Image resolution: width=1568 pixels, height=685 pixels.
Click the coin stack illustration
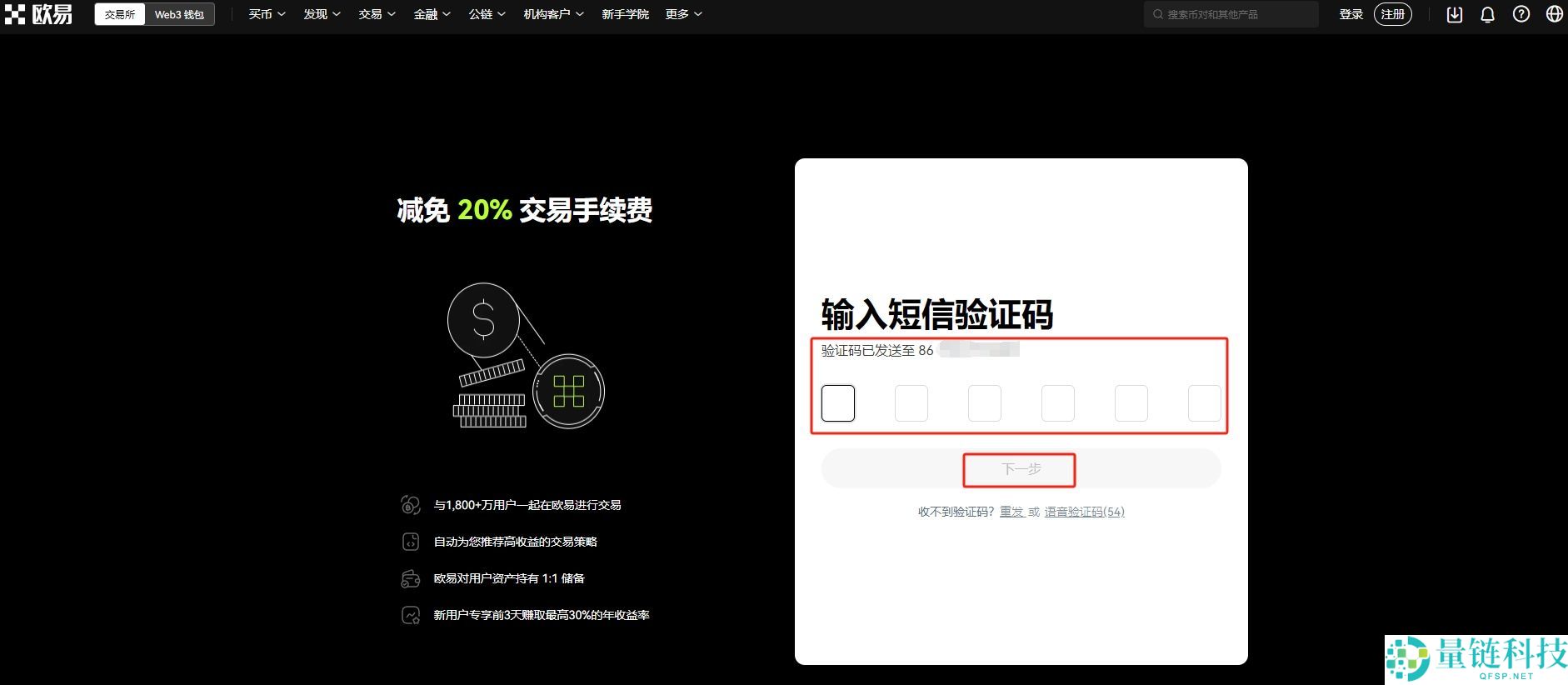click(x=526, y=356)
